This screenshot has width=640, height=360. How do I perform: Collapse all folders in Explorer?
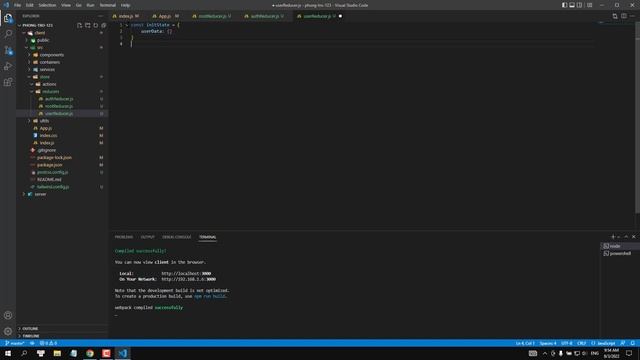[x=104, y=25]
